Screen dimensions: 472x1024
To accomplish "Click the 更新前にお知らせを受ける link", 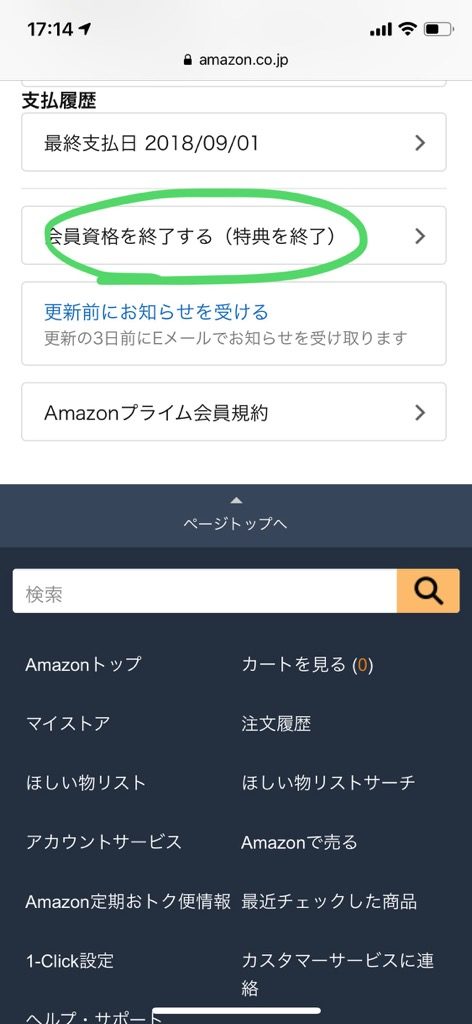I will tap(156, 312).
